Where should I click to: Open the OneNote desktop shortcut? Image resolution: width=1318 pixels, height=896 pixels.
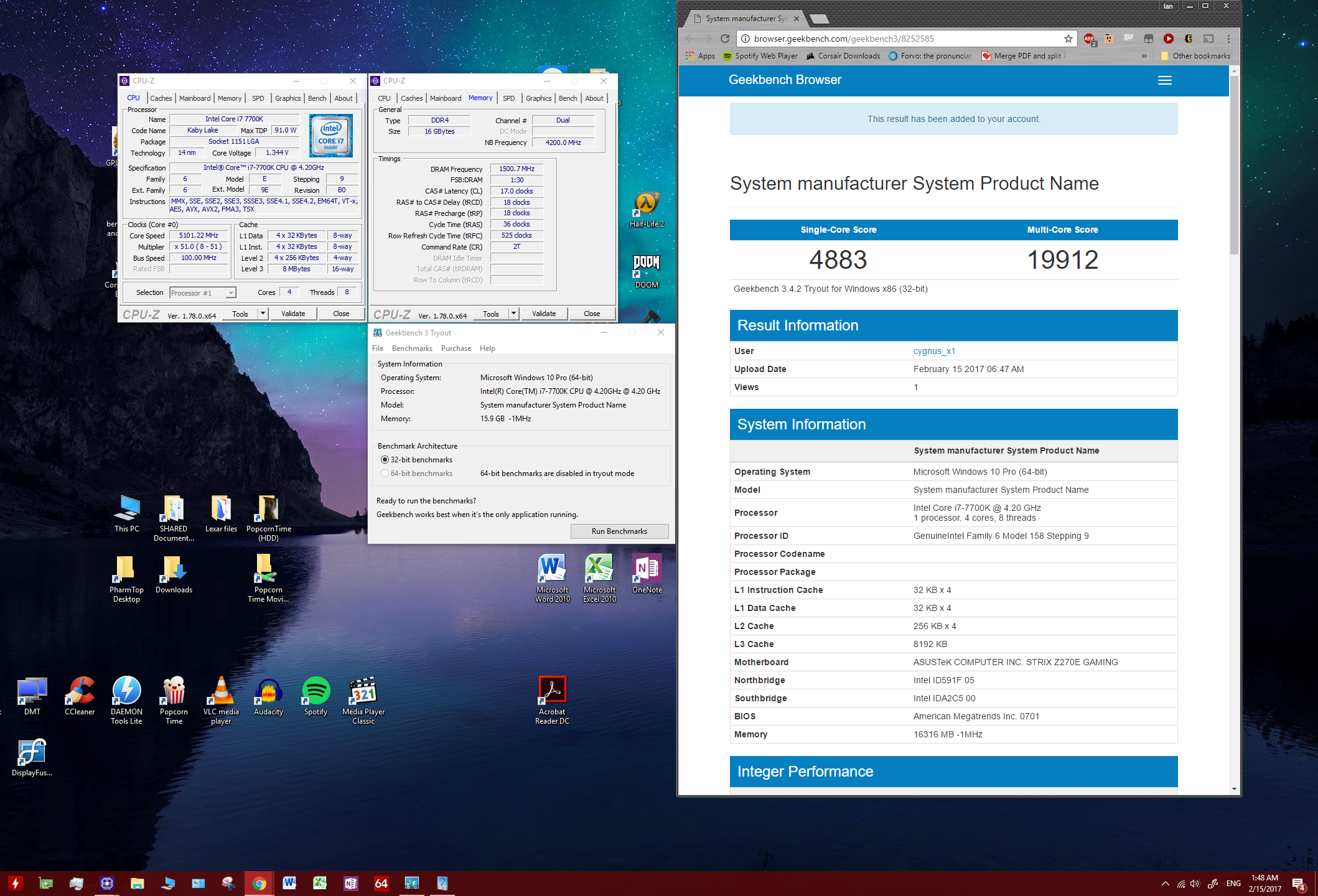click(647, 574)
